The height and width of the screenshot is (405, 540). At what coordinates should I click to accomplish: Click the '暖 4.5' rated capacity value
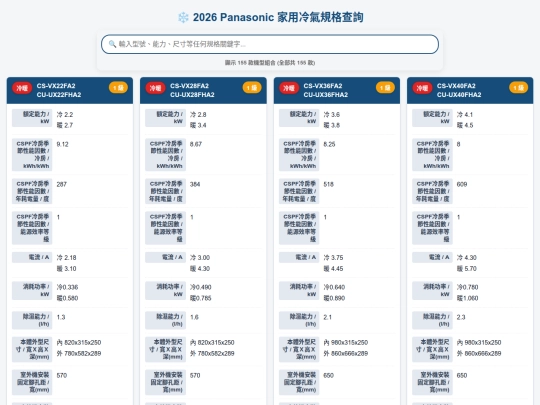click(x=465, y=125)
